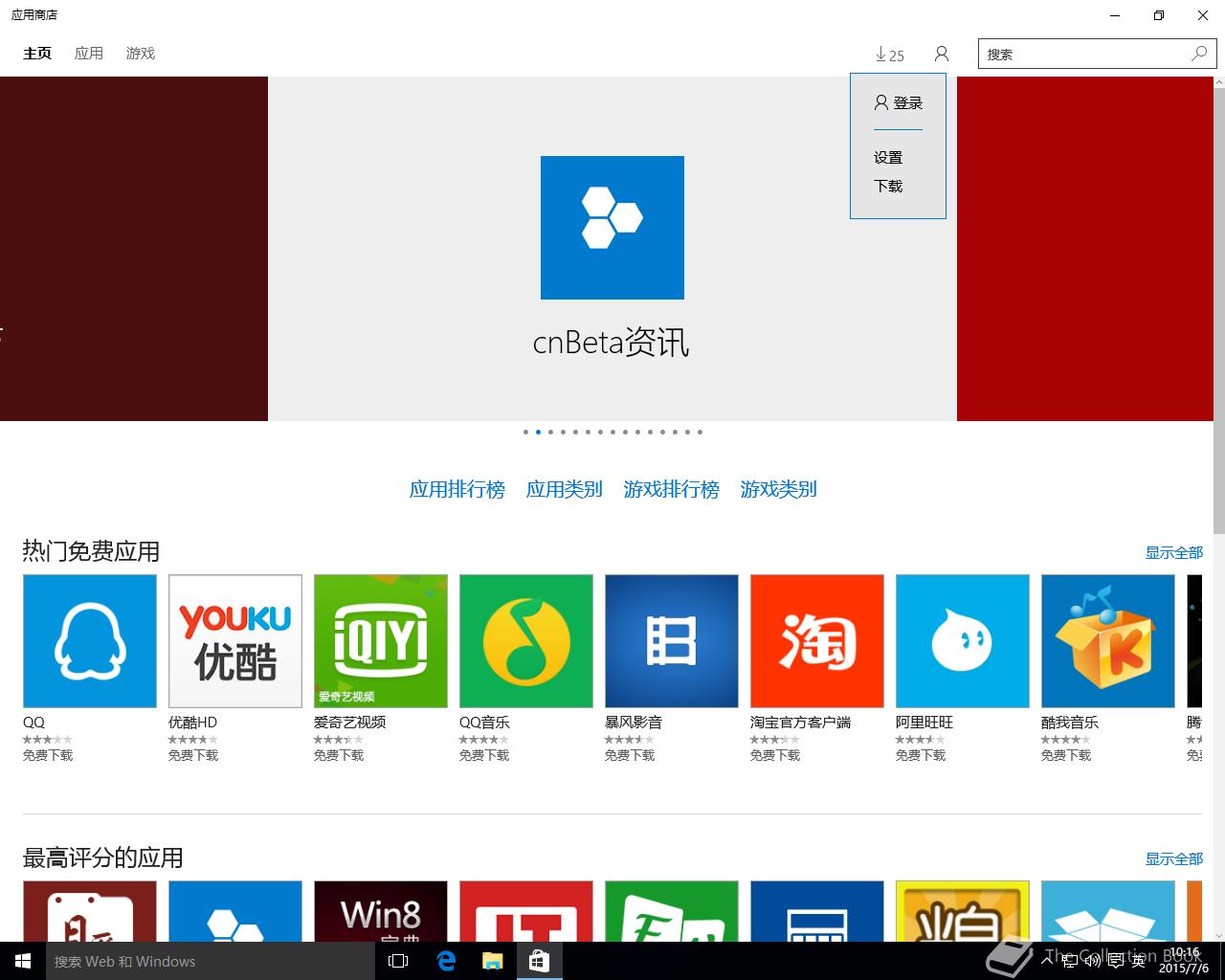Open File Explorer from the taskbar

[493, 961]
